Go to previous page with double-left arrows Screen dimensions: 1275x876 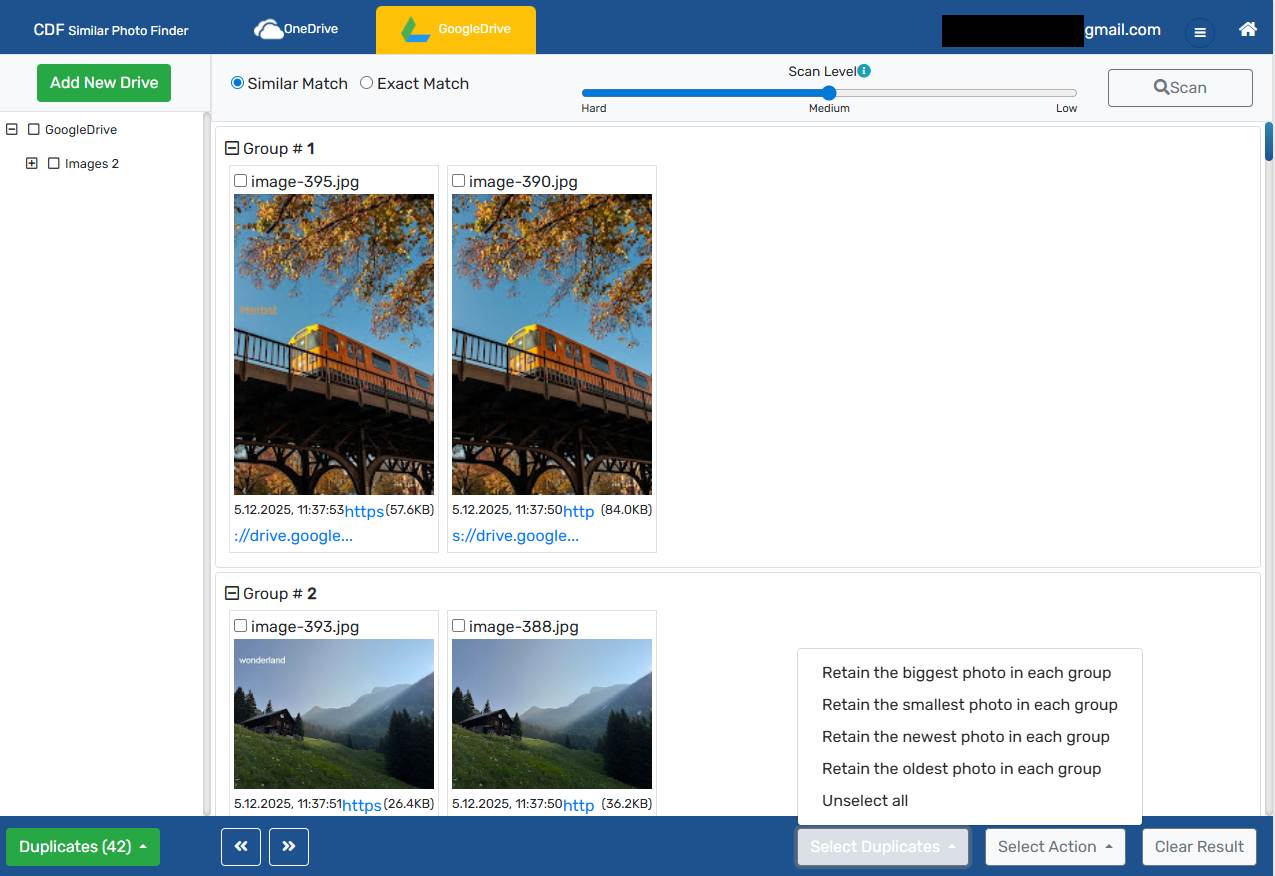pyautogui.click(x=241, y=846)
